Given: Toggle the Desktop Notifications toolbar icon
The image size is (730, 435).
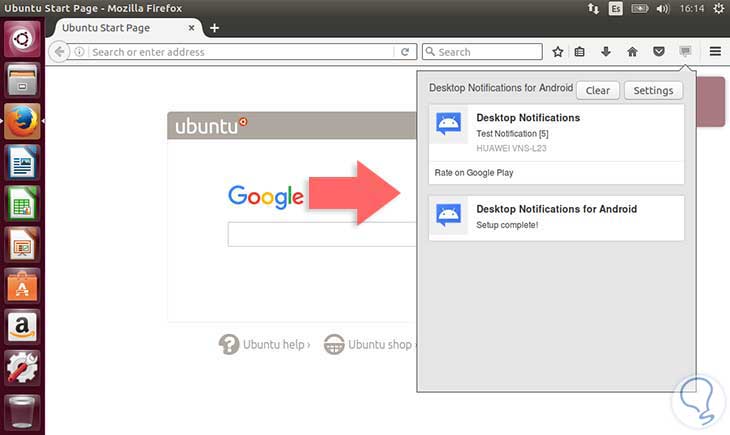Looking at the screenshot, I should pyautogui.click(x=685, y=51).
